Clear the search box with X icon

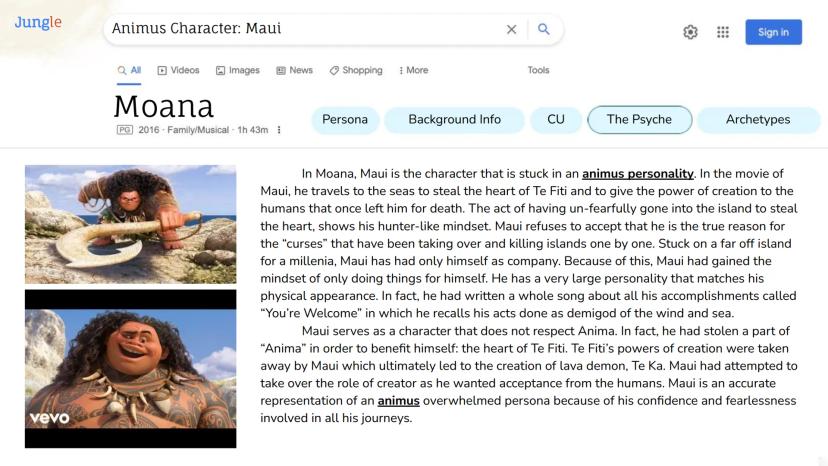(512, 30)
